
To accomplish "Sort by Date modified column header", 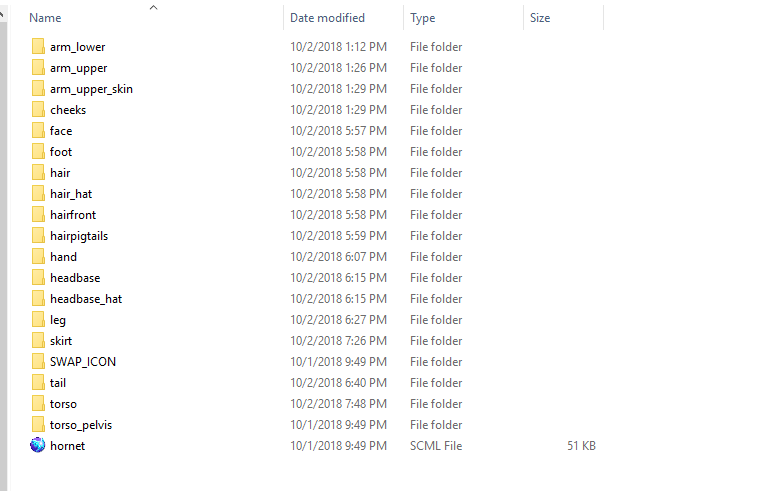I will click(x=327, y=18).
